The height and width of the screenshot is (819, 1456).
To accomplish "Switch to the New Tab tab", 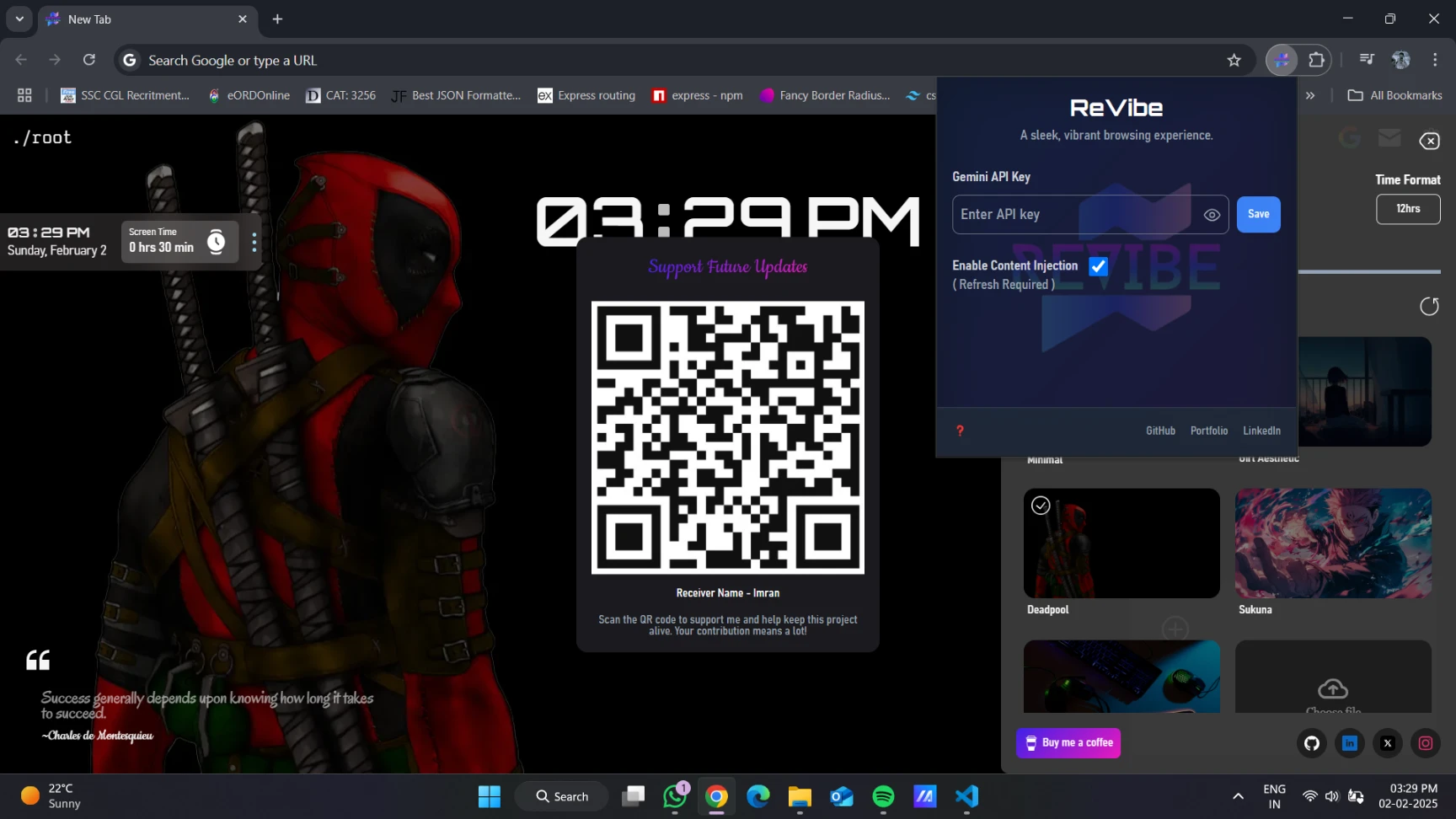I will (x=147, y=19).
